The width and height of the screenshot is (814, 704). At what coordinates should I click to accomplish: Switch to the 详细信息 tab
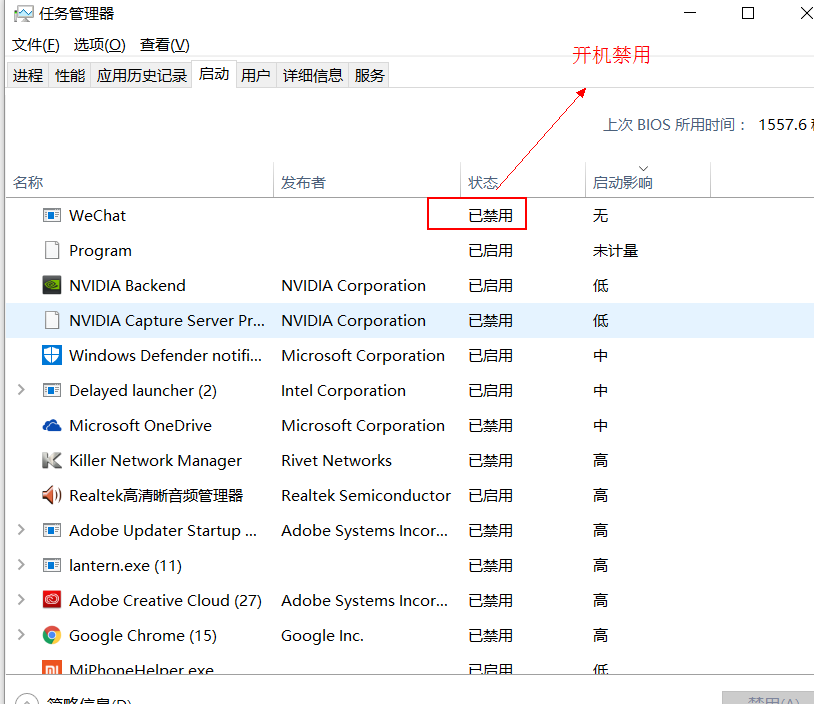pos(313,76)
